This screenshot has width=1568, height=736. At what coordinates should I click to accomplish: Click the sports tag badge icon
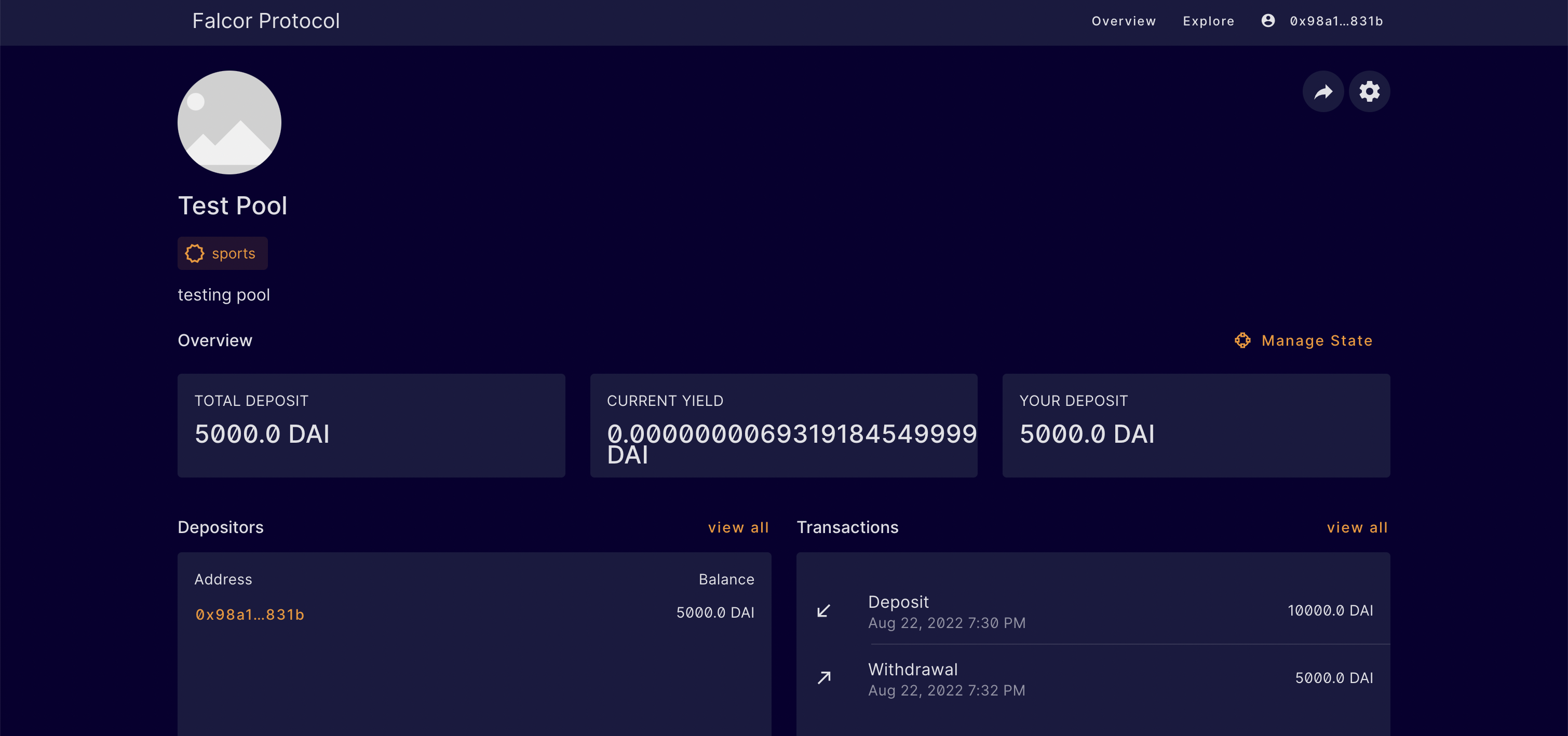tap(195, 254)
